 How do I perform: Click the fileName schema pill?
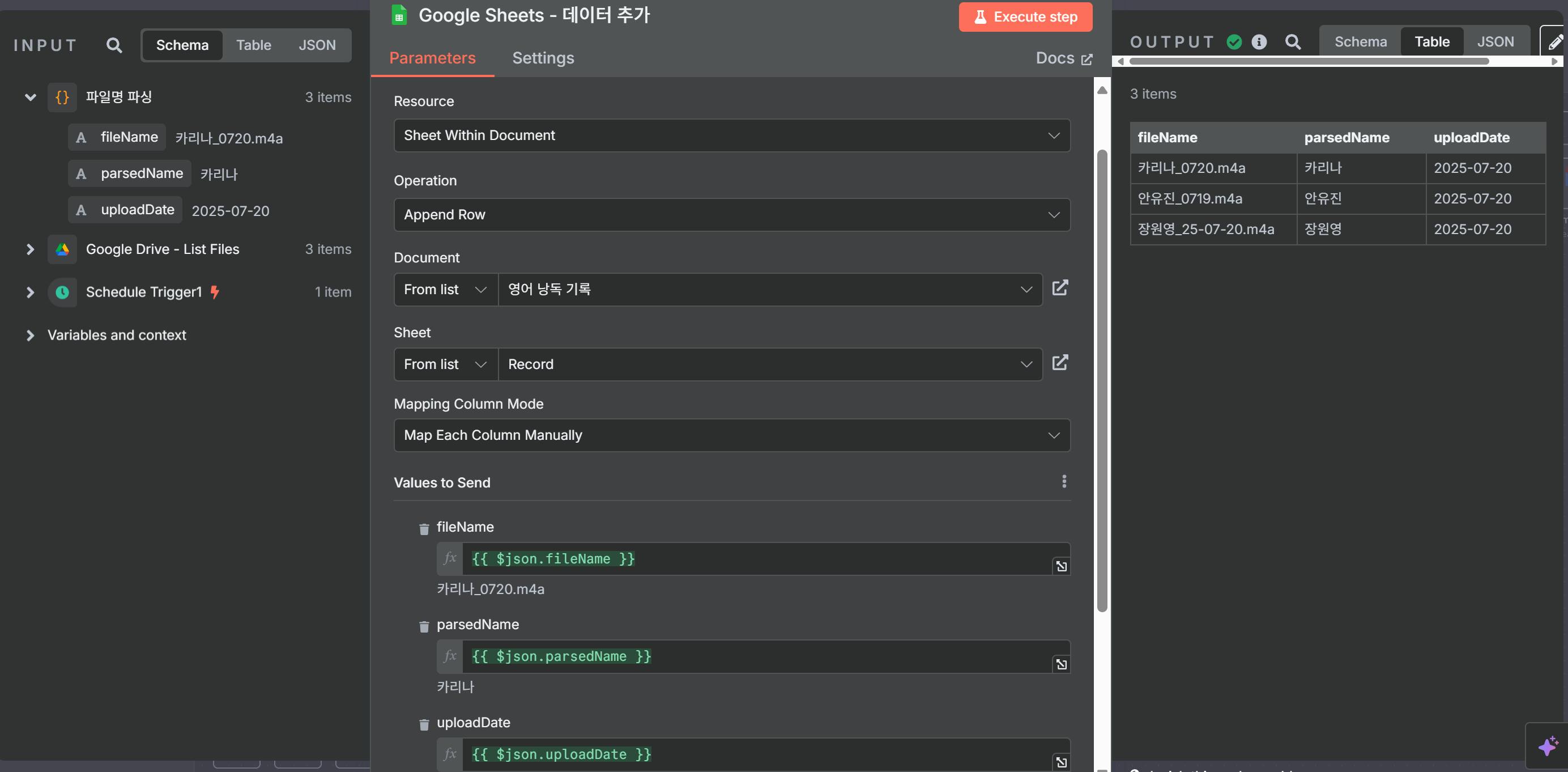pos(117,138)
